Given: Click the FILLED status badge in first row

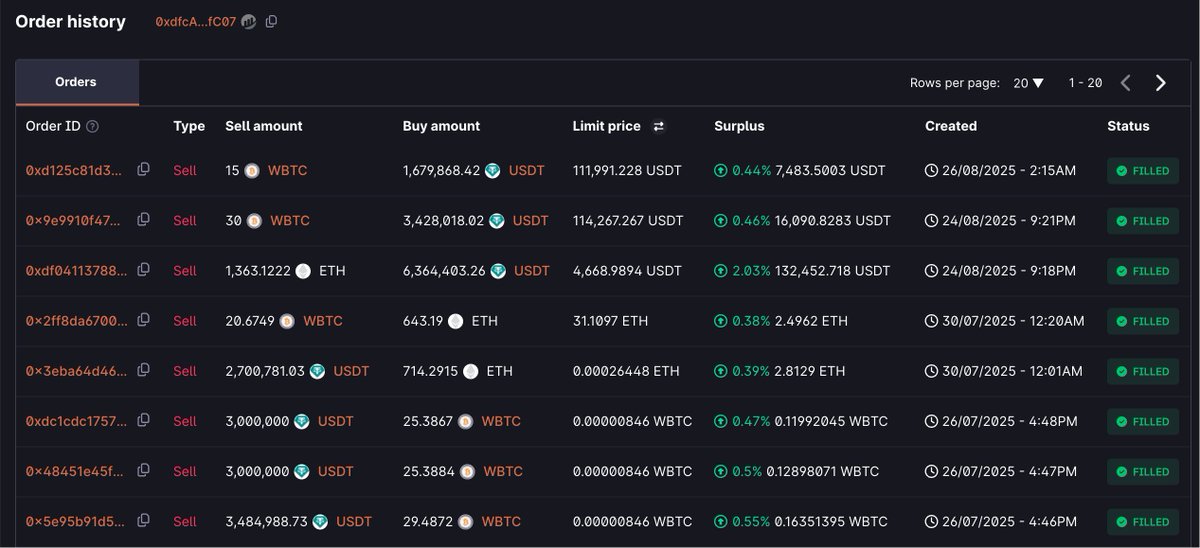Looking at the screenshot, I should click(x=1142, y=171).
